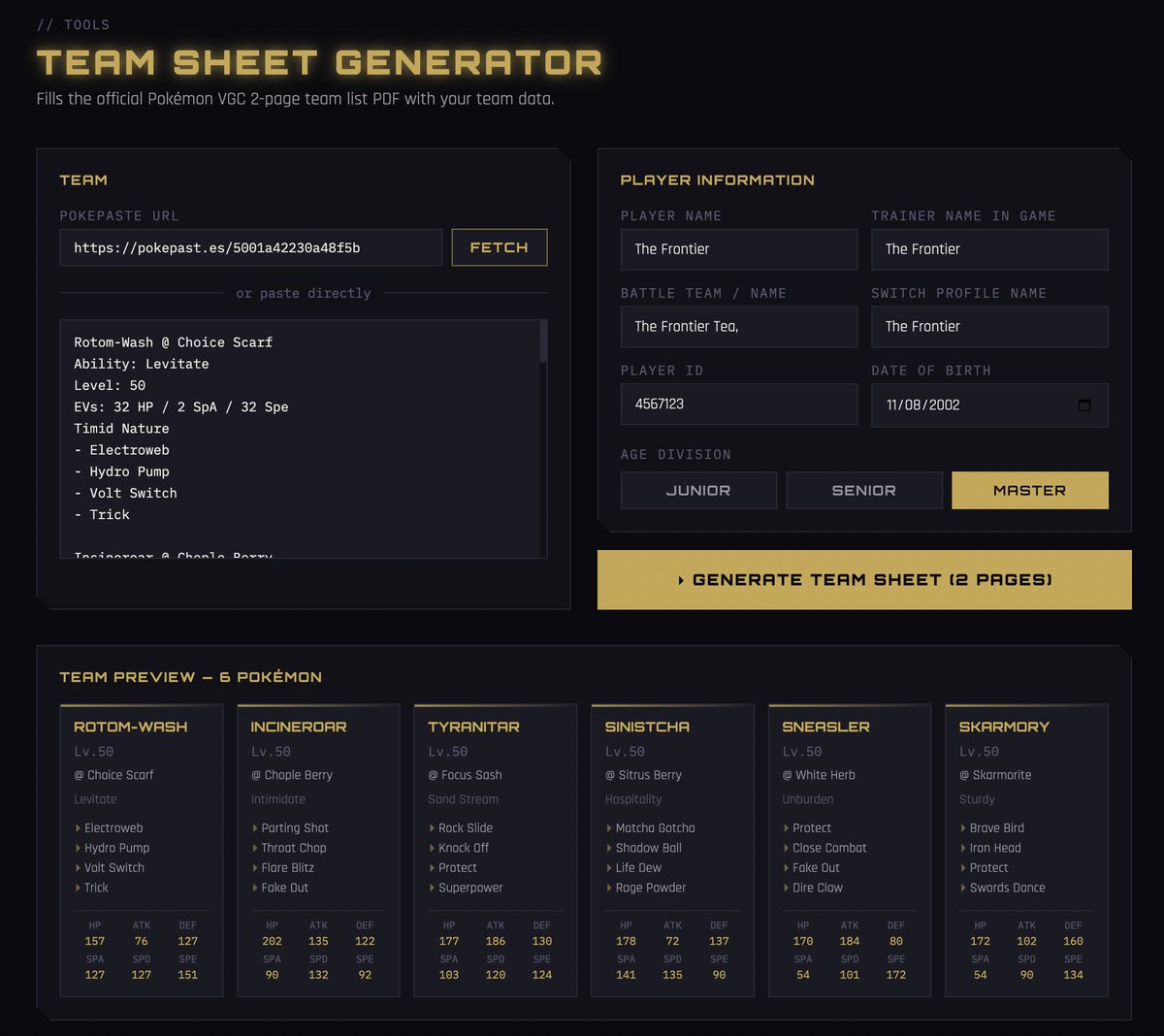
Task: Select the Sinistcha card title
Action: [x=647, y=727]
